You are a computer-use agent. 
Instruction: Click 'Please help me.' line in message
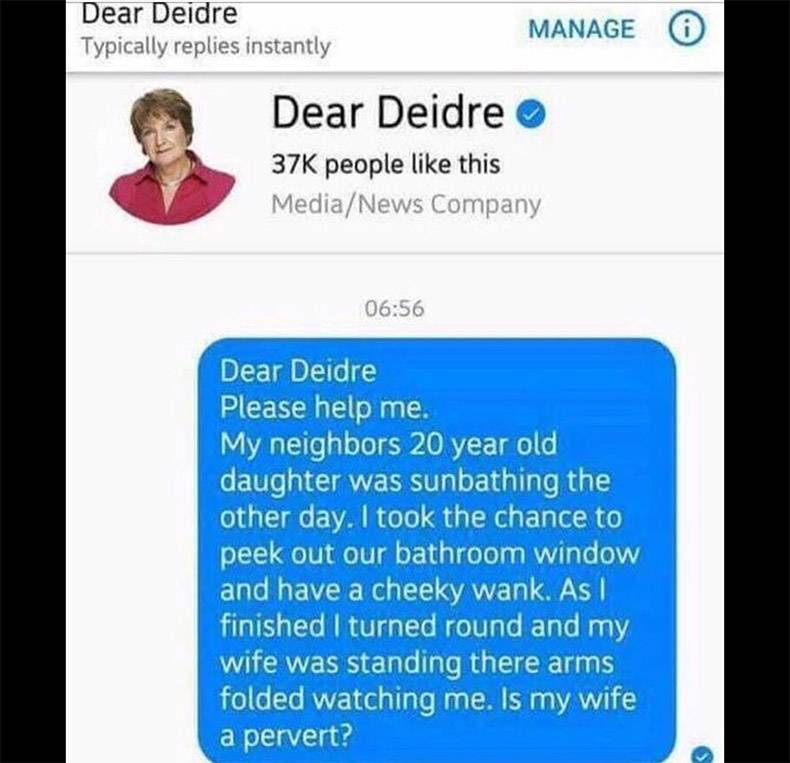pyautogui.click(x=324, y=407)
